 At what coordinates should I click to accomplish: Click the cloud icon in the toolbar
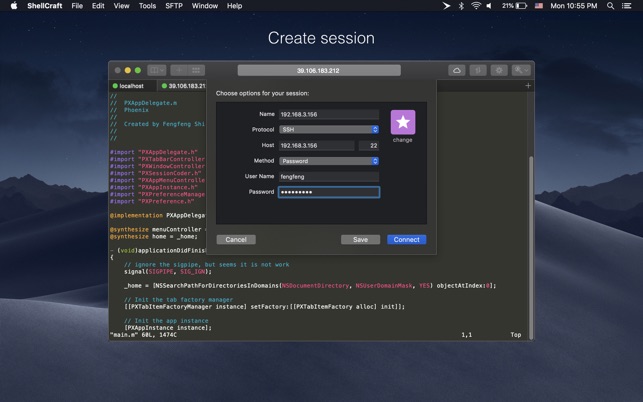pos(457,70)
